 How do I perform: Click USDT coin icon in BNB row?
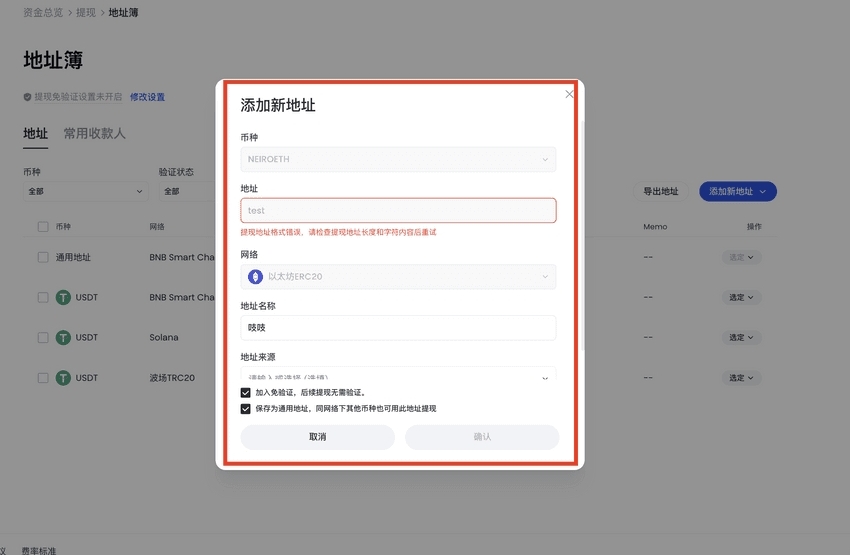(x=63, y=297)
